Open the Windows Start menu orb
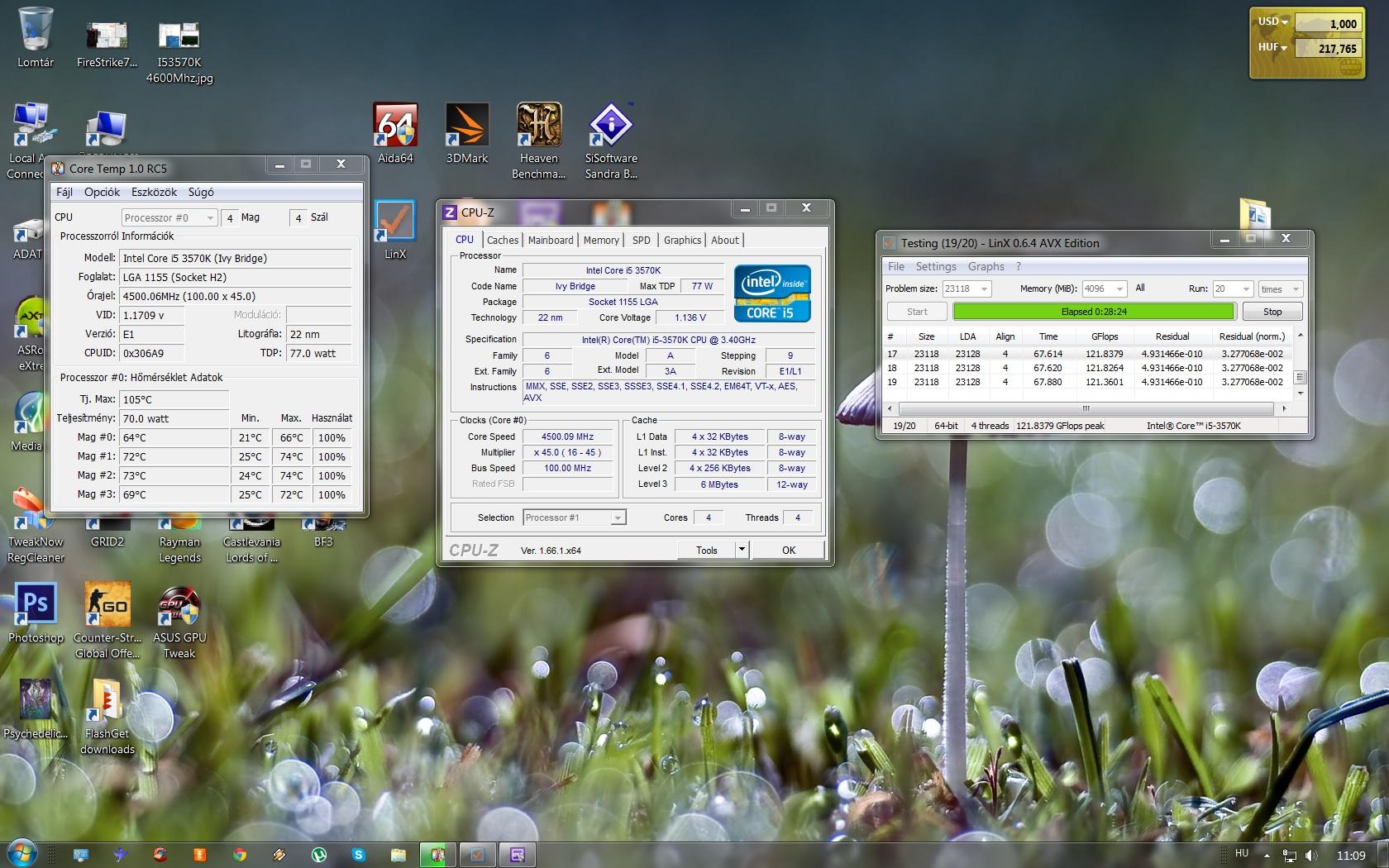The width and height of the screenshot is (1389, 868). pos(21,854)
